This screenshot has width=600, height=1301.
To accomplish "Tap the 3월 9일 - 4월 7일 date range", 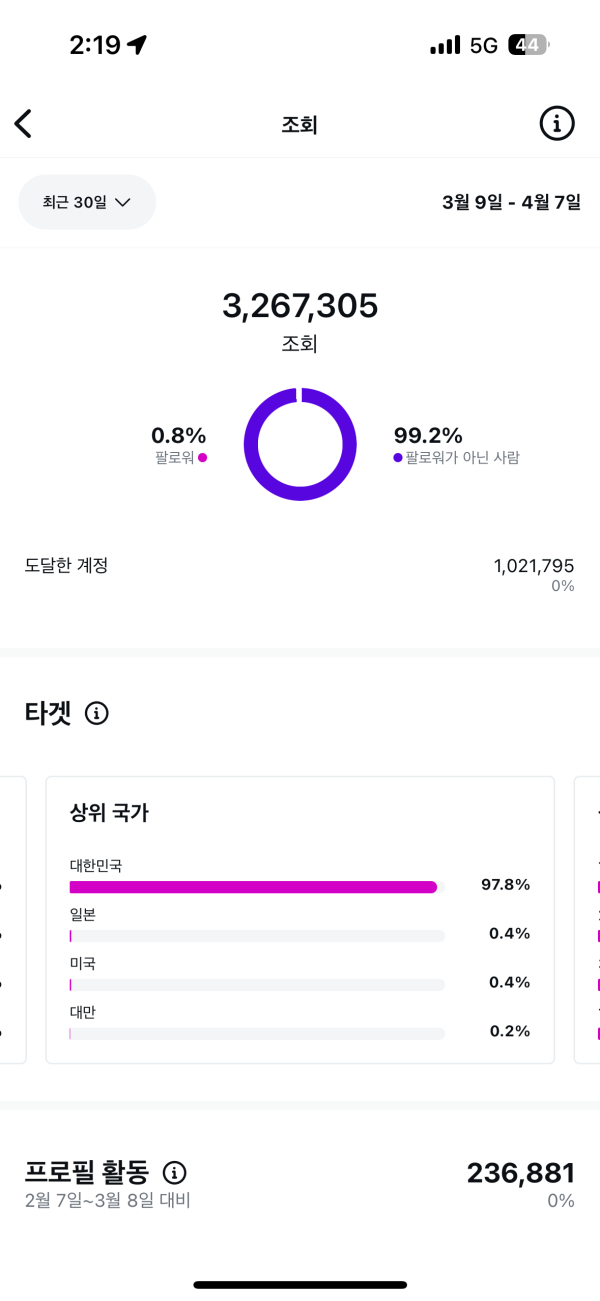I will (511, 202).
